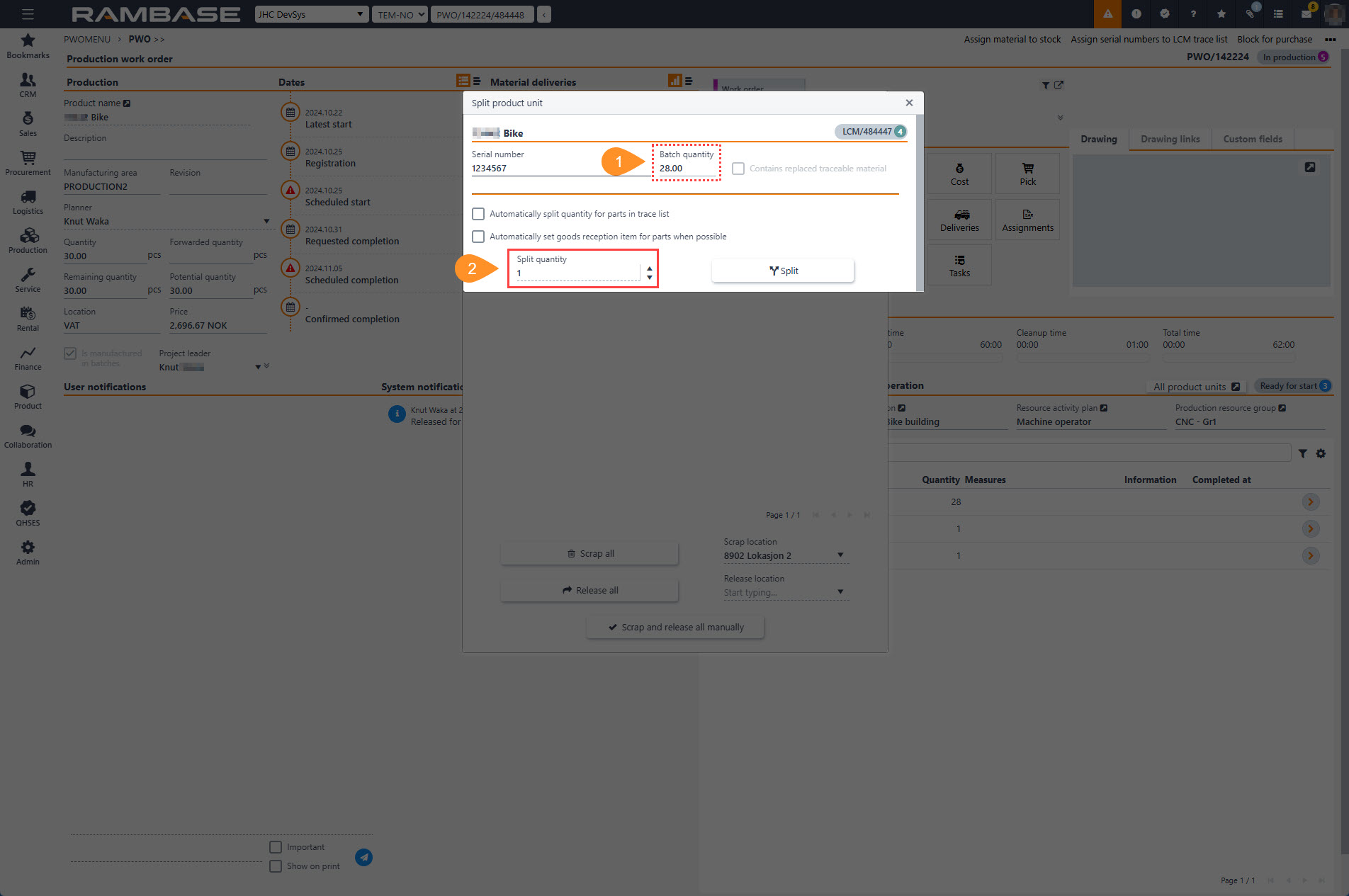Open the Tasks icon button
This screenshot has width=1349, height=896.
959,265
